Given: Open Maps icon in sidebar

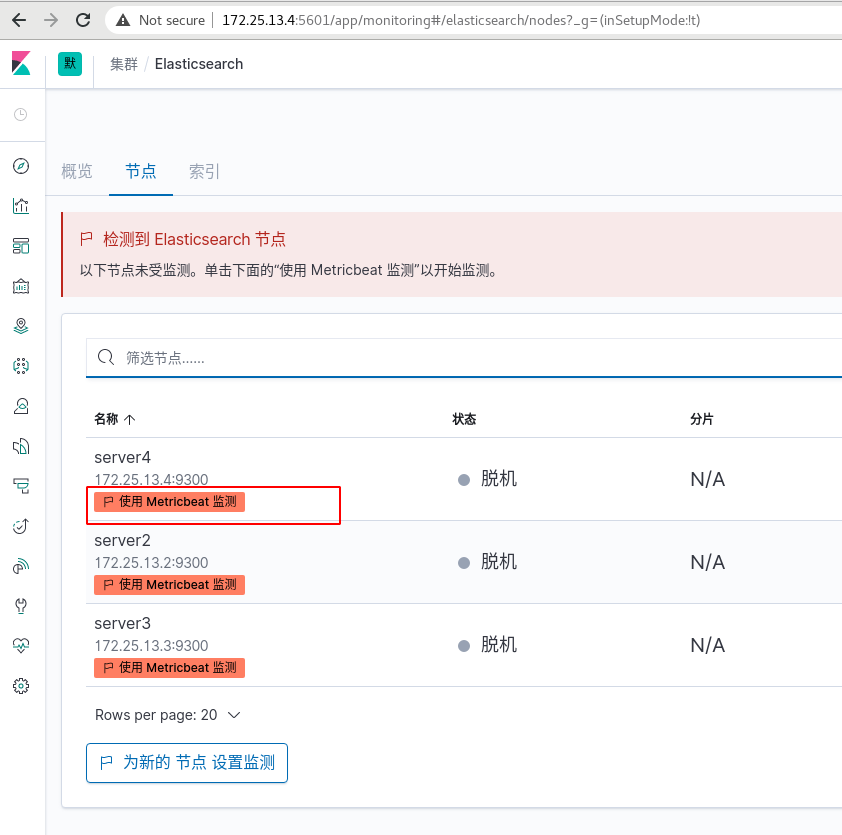Looking at the screenshot, I should (21, 326).
